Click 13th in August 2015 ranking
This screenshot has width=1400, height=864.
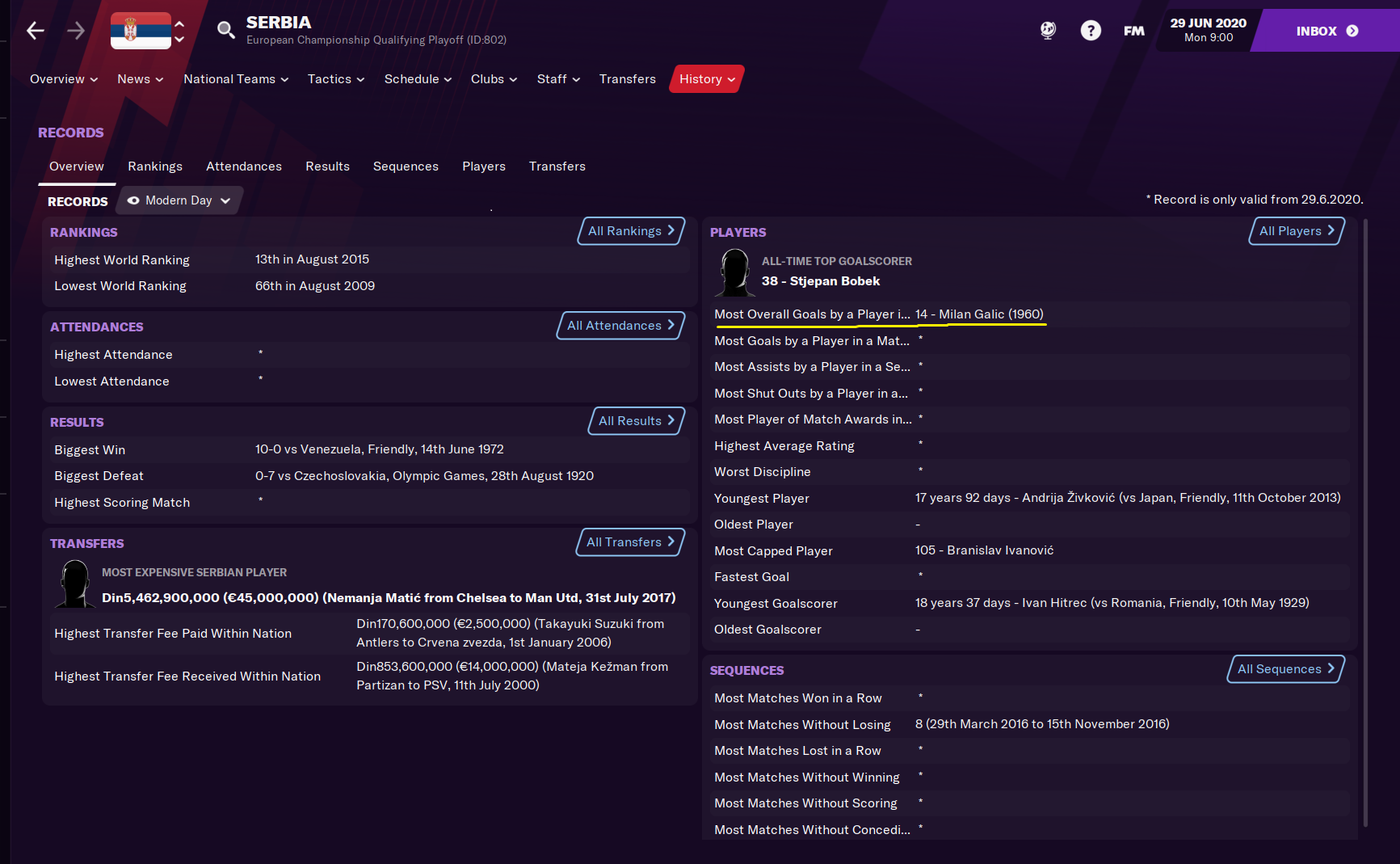coord(312,259)
